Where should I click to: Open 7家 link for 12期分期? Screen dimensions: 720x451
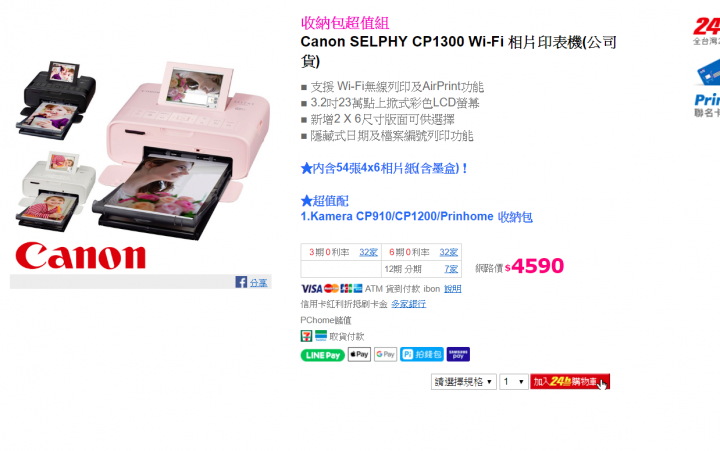coord(451,269)
